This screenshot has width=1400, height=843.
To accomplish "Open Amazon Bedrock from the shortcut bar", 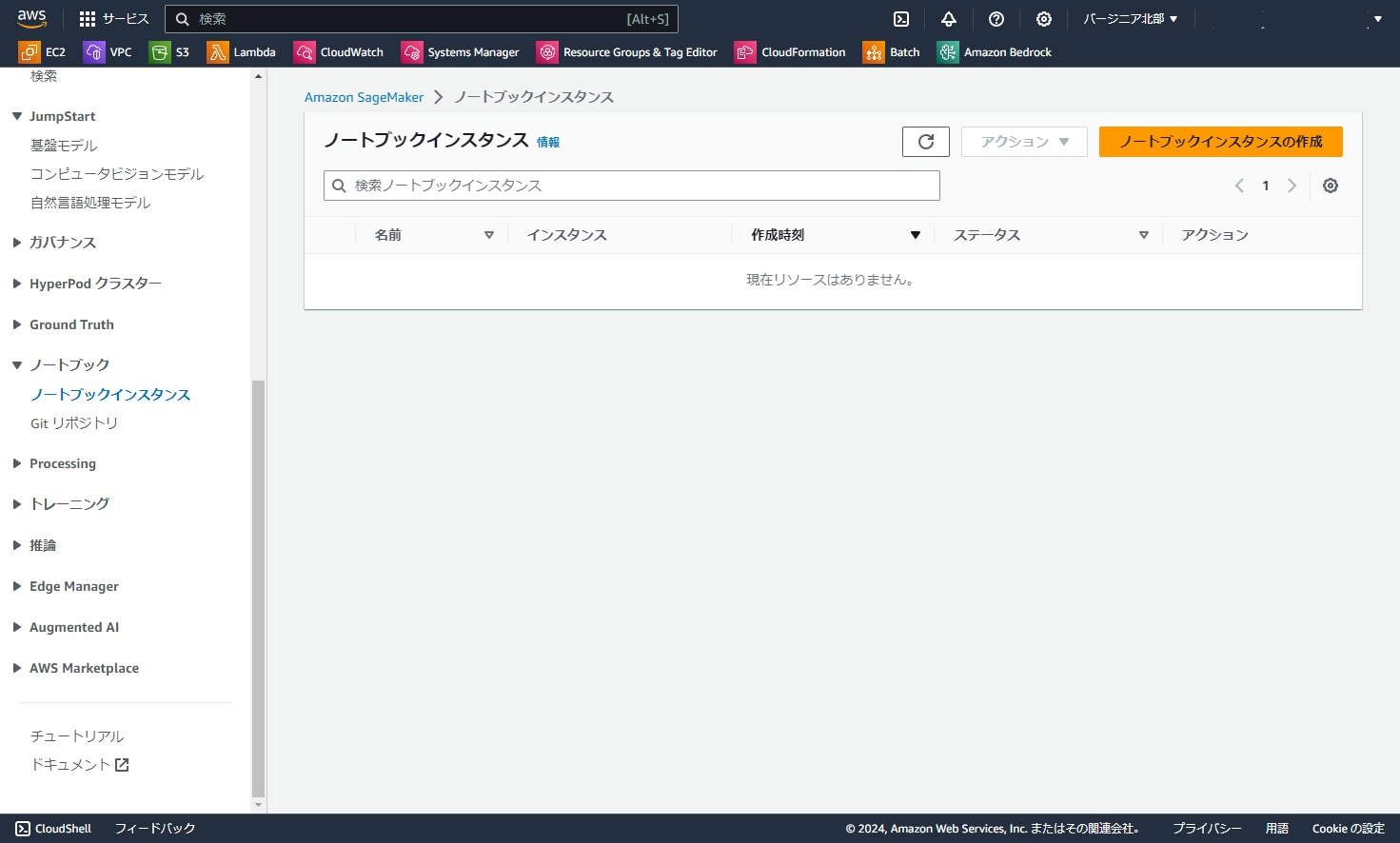I will [x=994, y=52].
